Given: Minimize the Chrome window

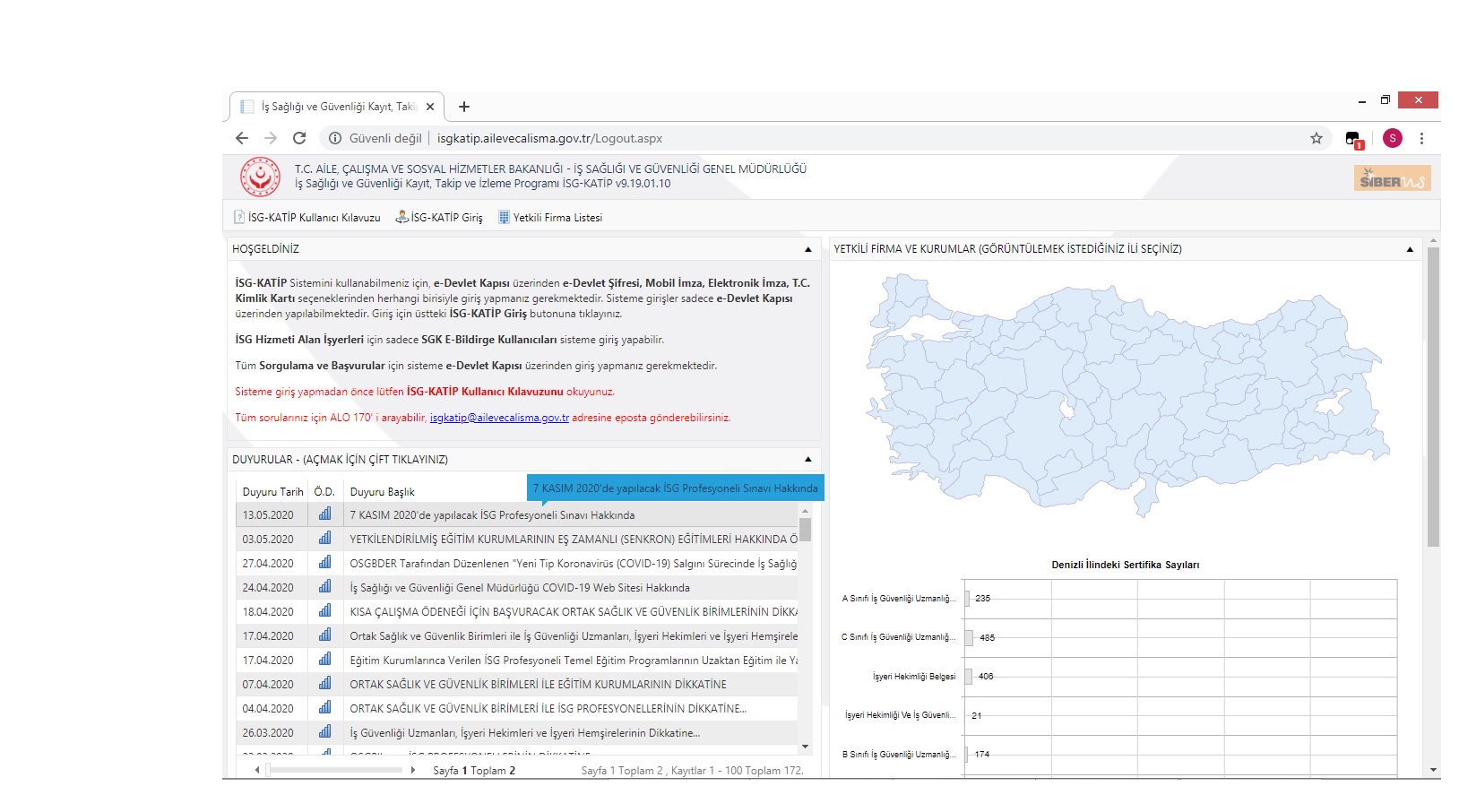Looking at the screenshot, I should [1361, 100].
